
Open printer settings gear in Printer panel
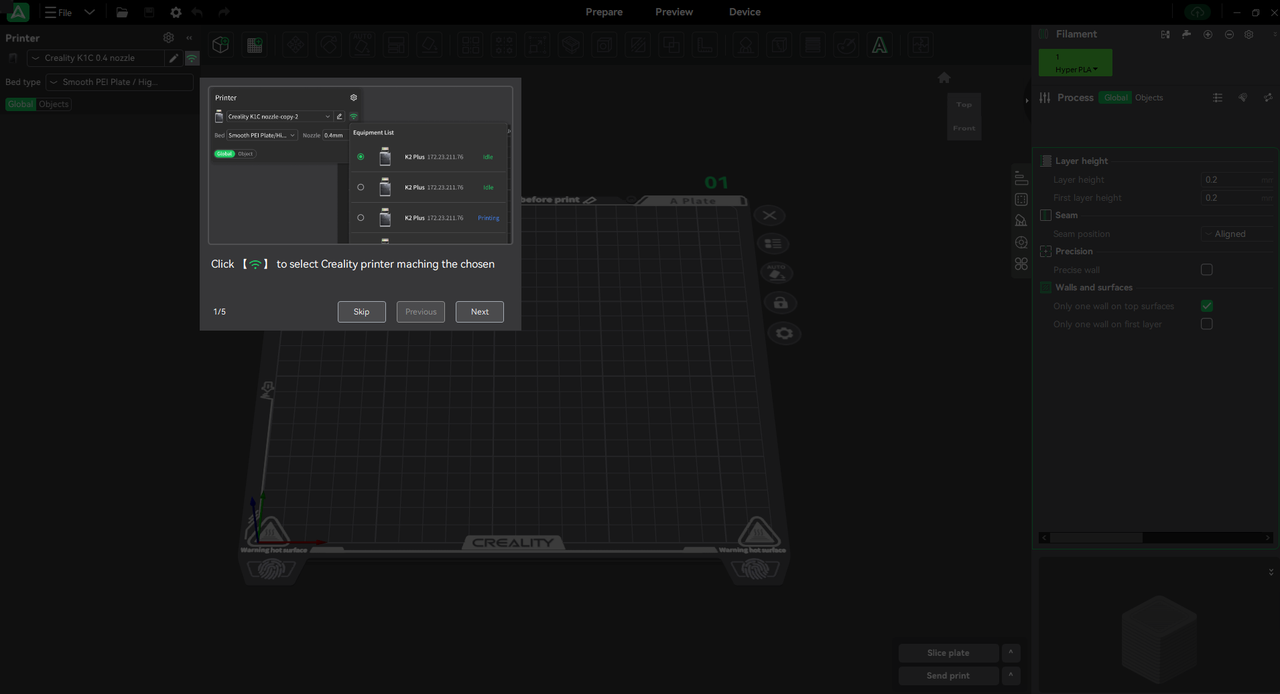pos(168,38)
